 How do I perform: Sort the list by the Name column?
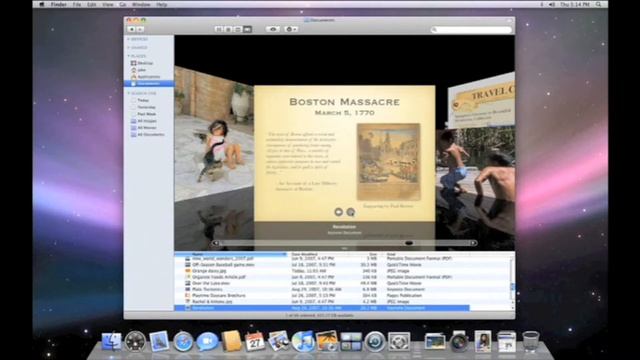pos(231,254)
